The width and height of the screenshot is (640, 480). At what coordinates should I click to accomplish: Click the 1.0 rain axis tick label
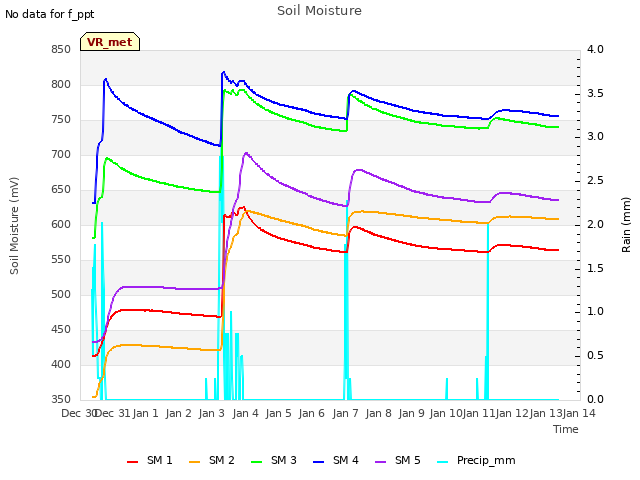[x=595, y=312]
